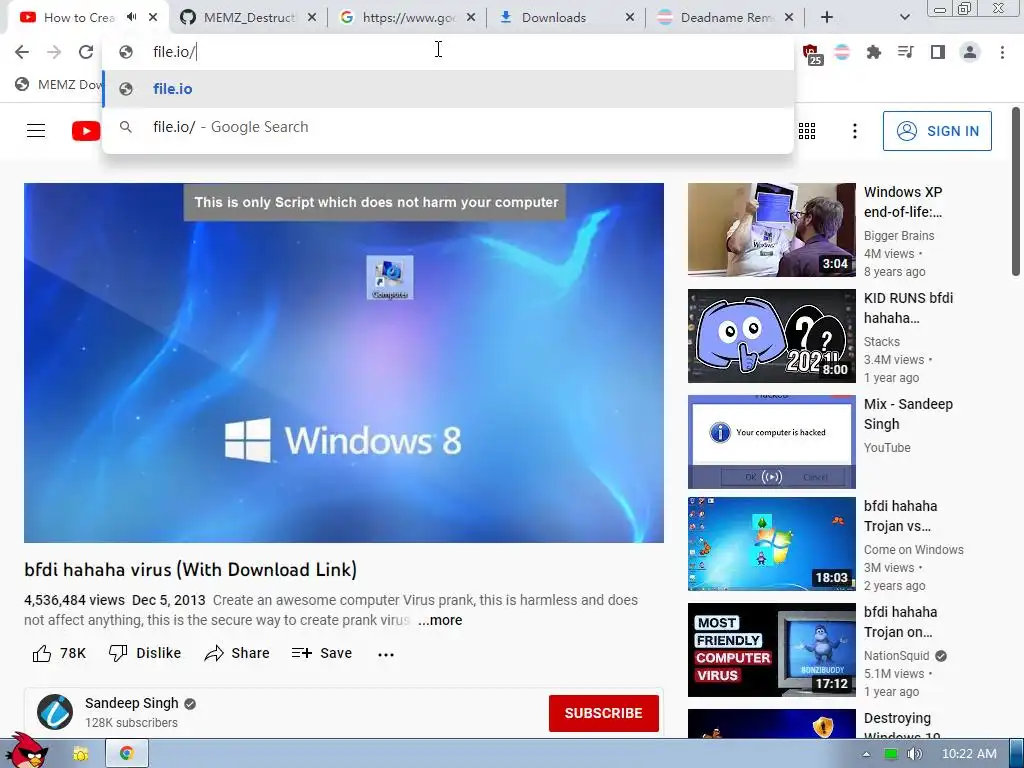Click the Save to playlist button
The height and width of the screenshot is (768, 1024).
tap(321, 653)
